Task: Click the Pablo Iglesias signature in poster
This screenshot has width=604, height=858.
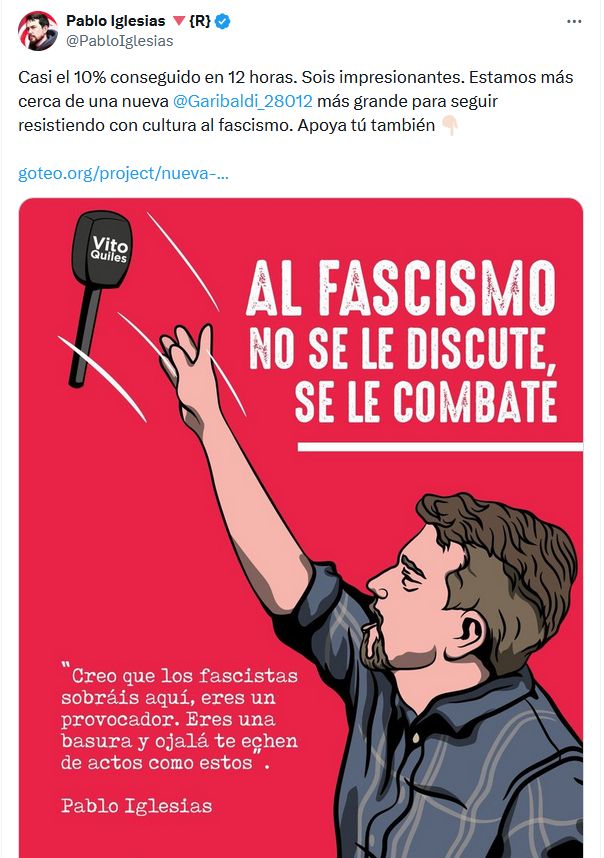Action: [x=136, y=805]
